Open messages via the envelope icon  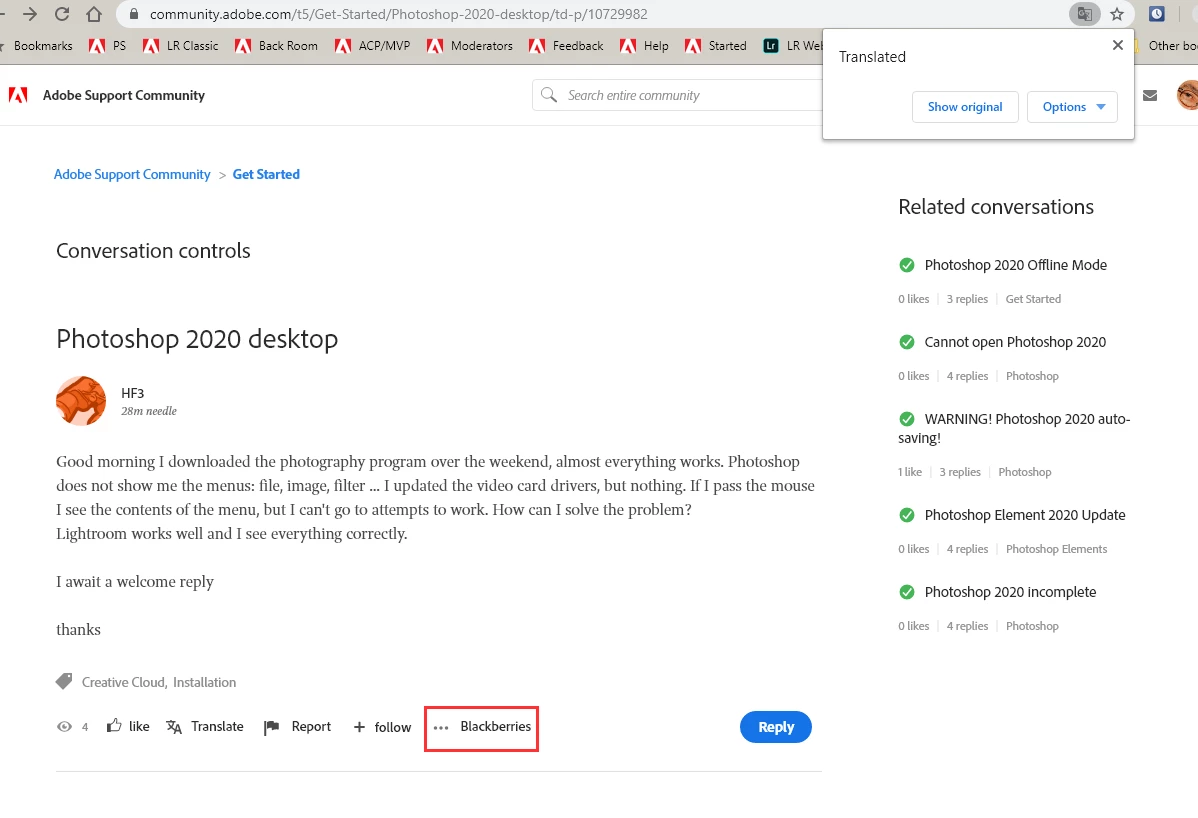click(1150, 95)
